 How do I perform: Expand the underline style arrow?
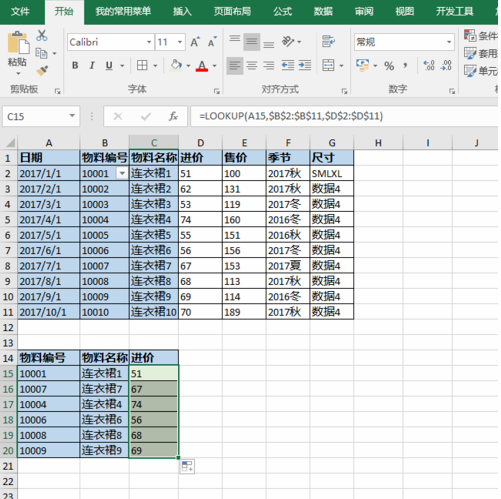pyautogui.click(x=122, y=66)
